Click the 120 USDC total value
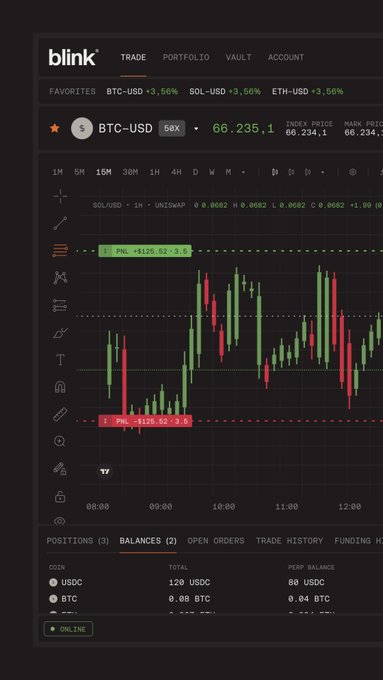The height and width of the screenshot is (680, 383). point(189,582)
